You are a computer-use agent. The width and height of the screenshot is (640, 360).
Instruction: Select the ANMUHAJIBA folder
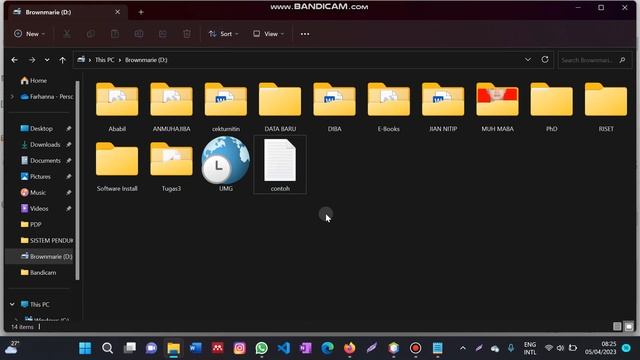click(171, 107)
